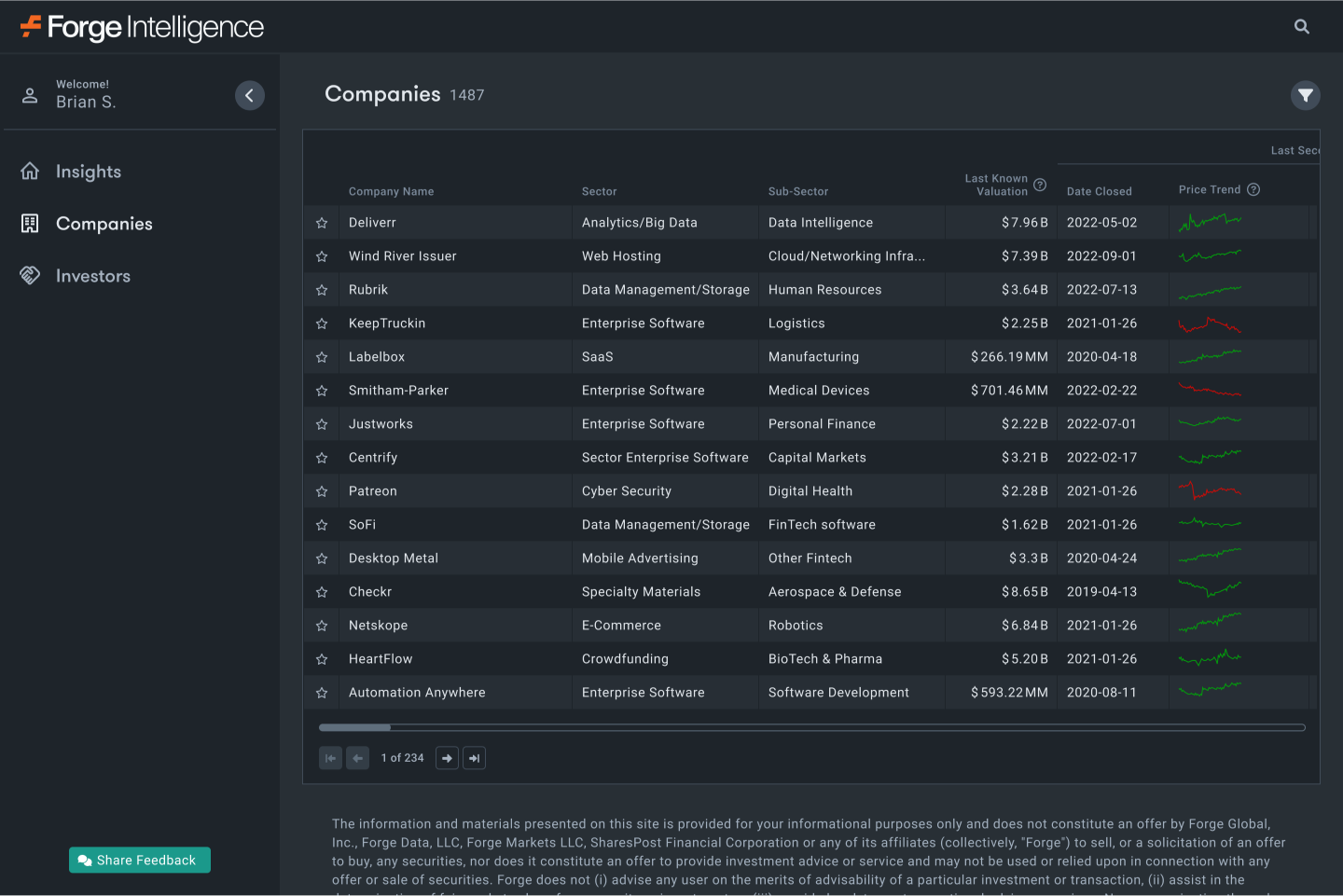This screenshot has width=1343, height=896.
Task: Sort by the Company Name column header
Action: (x=391, y=191)
